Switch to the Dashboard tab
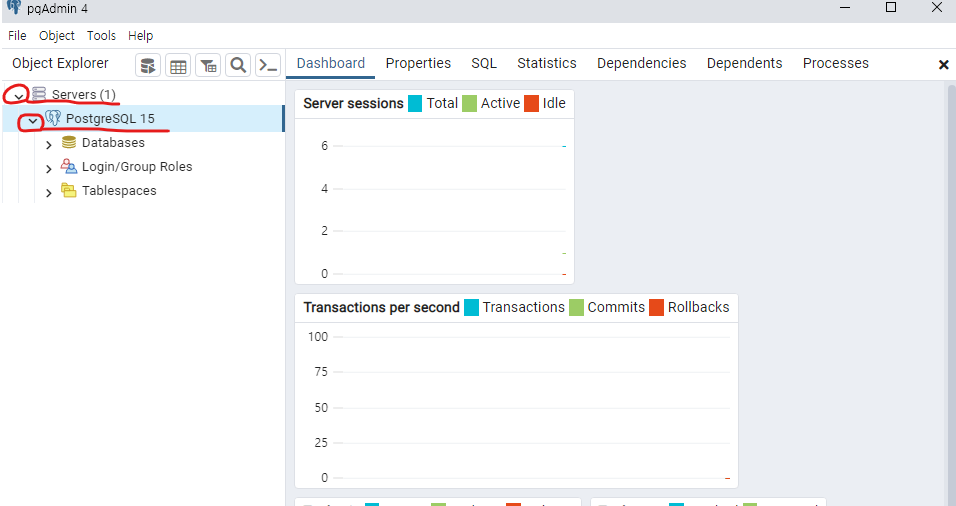The width and height of the screenshot is (956, 506). tap(330, 63)
